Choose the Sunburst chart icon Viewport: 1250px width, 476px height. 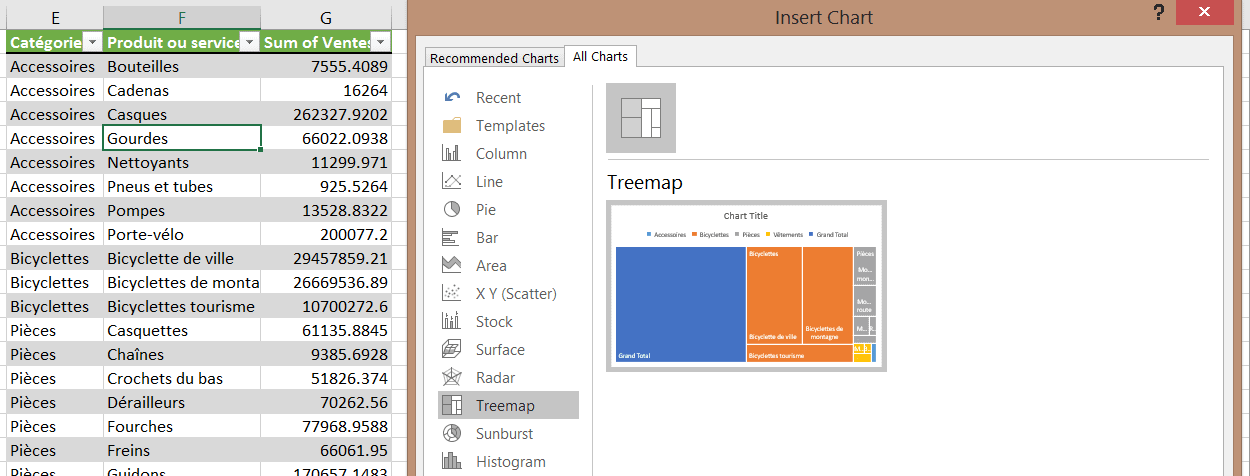click(452, 434)
